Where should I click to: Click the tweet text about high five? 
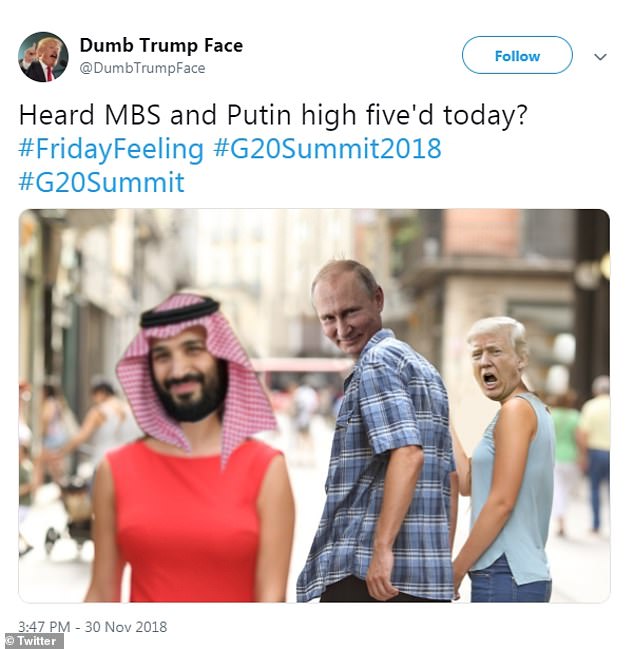pyautogui.click(x=273, y=115)
